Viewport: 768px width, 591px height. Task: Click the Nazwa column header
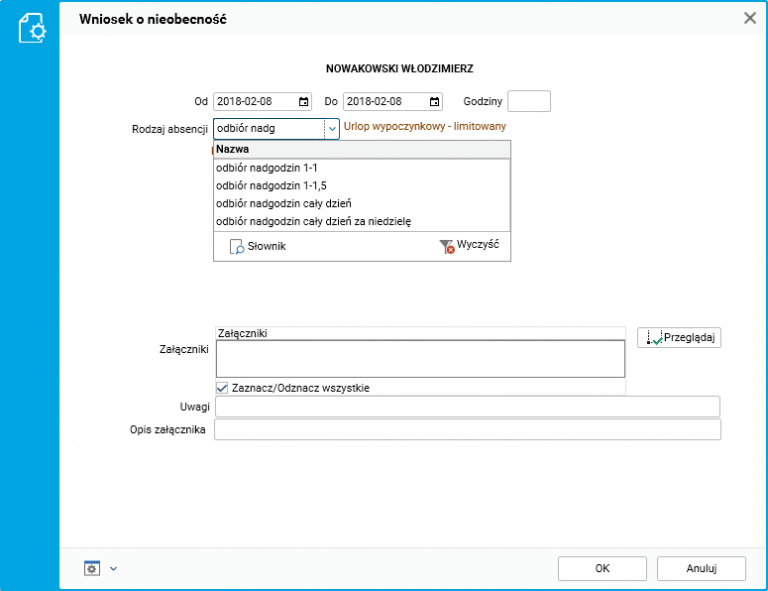click(362, 149)
